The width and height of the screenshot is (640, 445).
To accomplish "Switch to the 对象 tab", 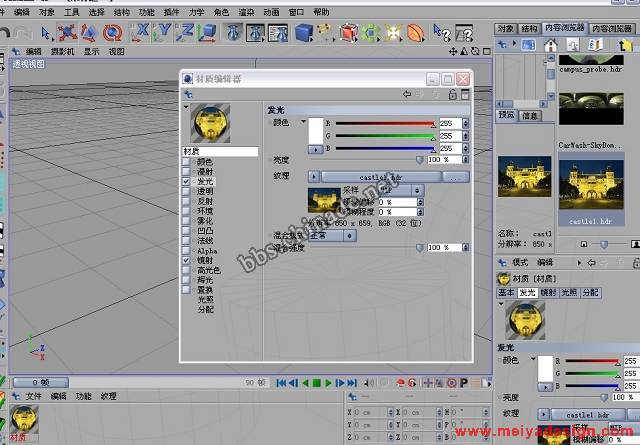I will pos(506,29).
